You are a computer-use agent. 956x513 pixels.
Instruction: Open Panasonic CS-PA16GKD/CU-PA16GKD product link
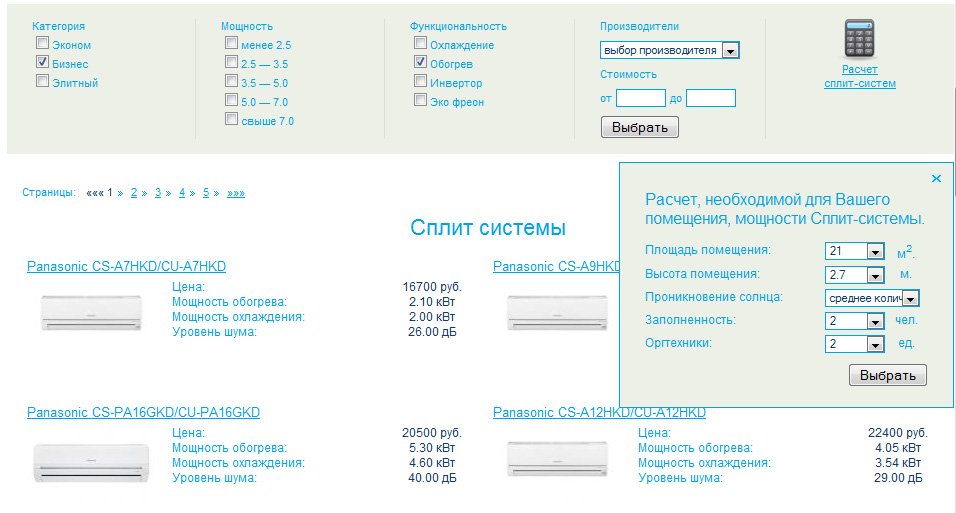click(x=143, y=412)
